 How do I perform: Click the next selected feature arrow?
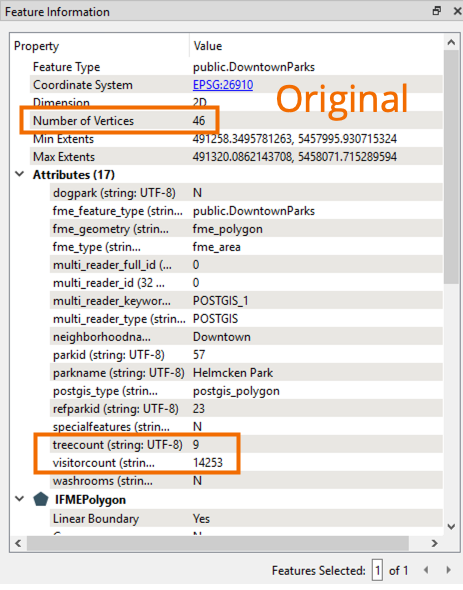tap(448, 570)
